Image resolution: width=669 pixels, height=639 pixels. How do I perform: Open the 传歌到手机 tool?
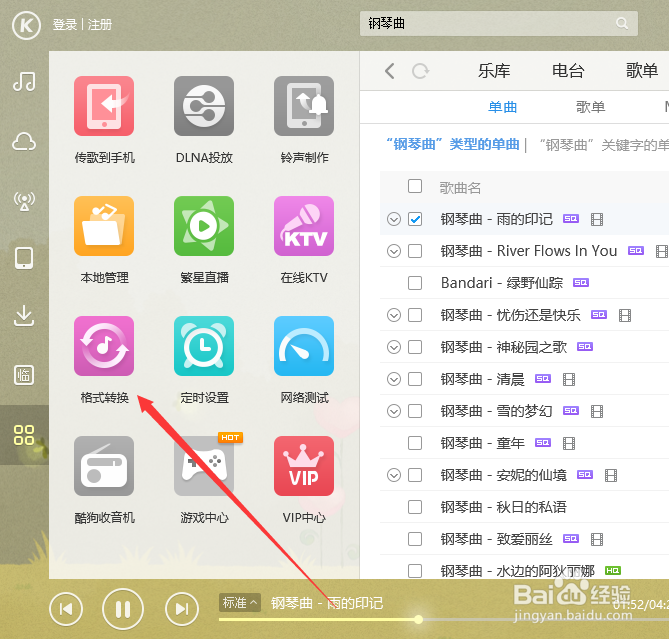104,106
